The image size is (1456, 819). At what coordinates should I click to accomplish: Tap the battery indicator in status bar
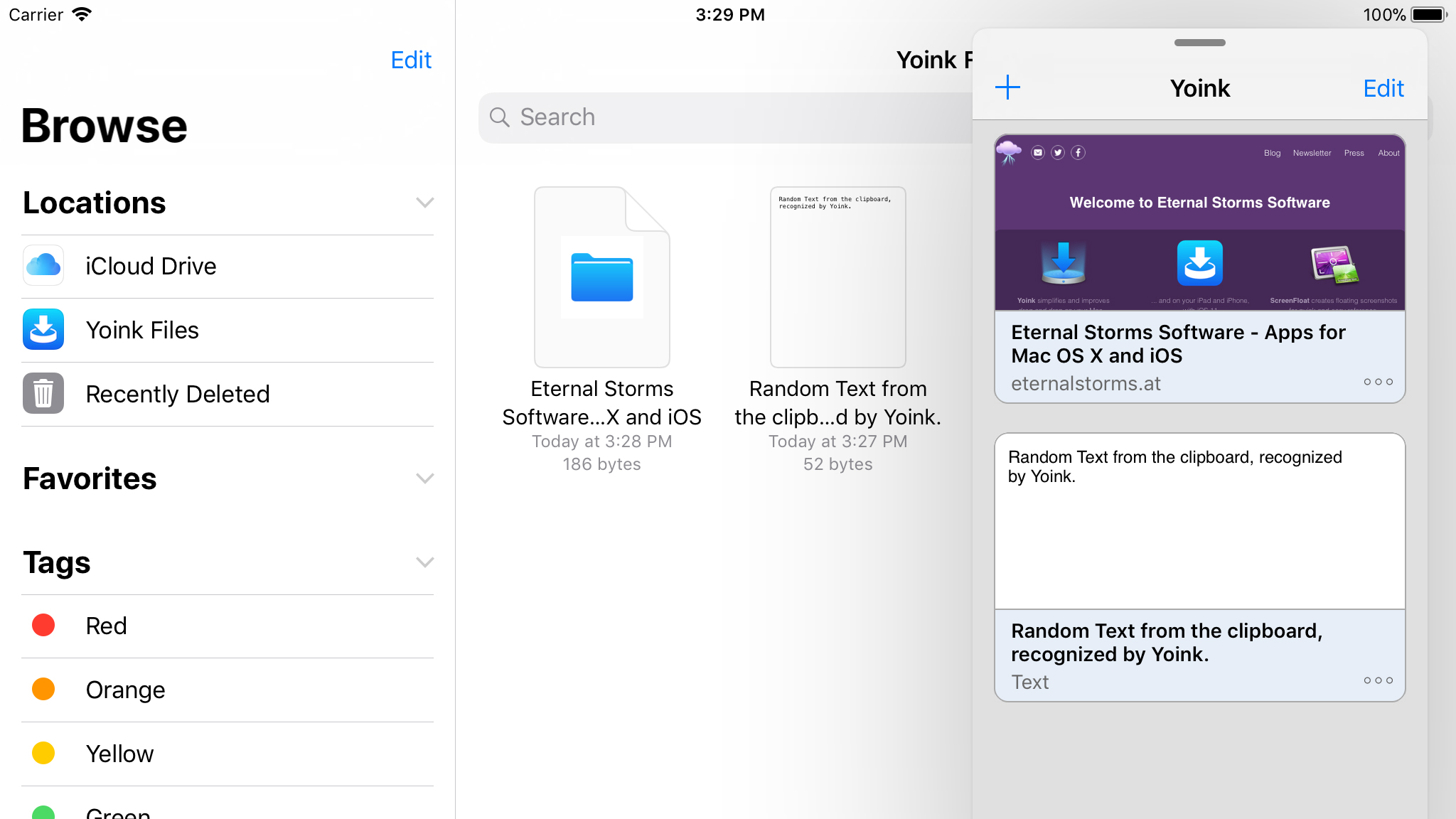1429,14
